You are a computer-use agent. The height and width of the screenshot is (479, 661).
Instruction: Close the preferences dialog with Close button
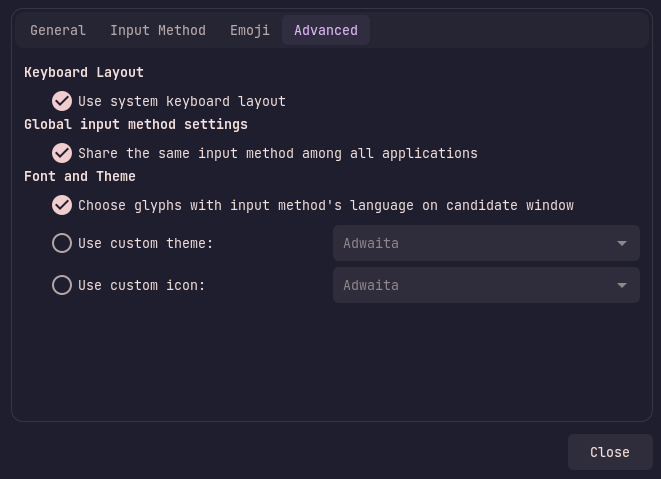610,452
